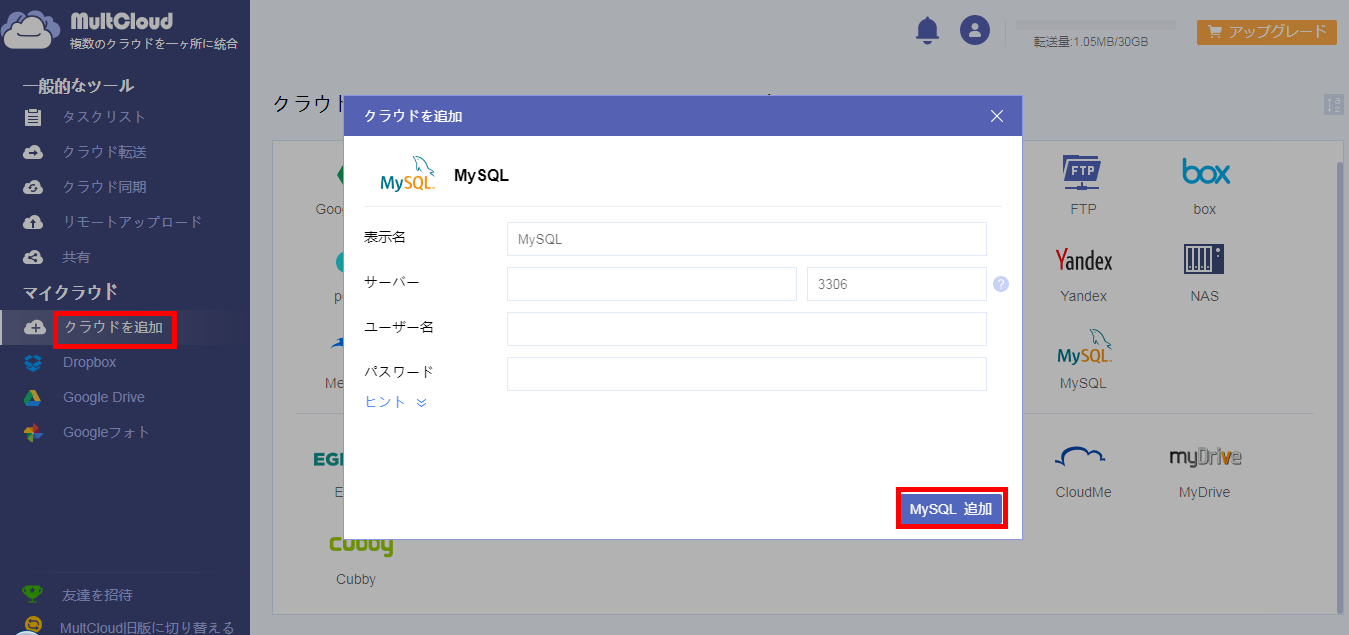Click the MultCloud logo icon
The height and width of the screenshot is (635, 1349).
pos(30,30)
